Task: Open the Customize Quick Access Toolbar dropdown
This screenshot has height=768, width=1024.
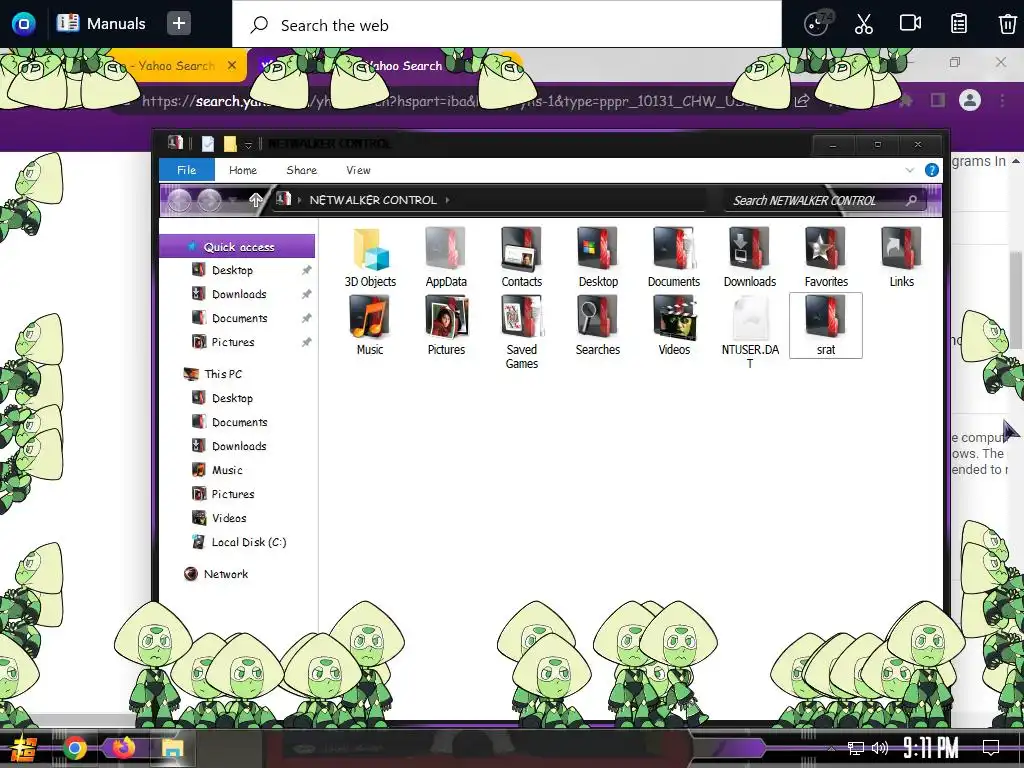Action: [x=248, y=144]
